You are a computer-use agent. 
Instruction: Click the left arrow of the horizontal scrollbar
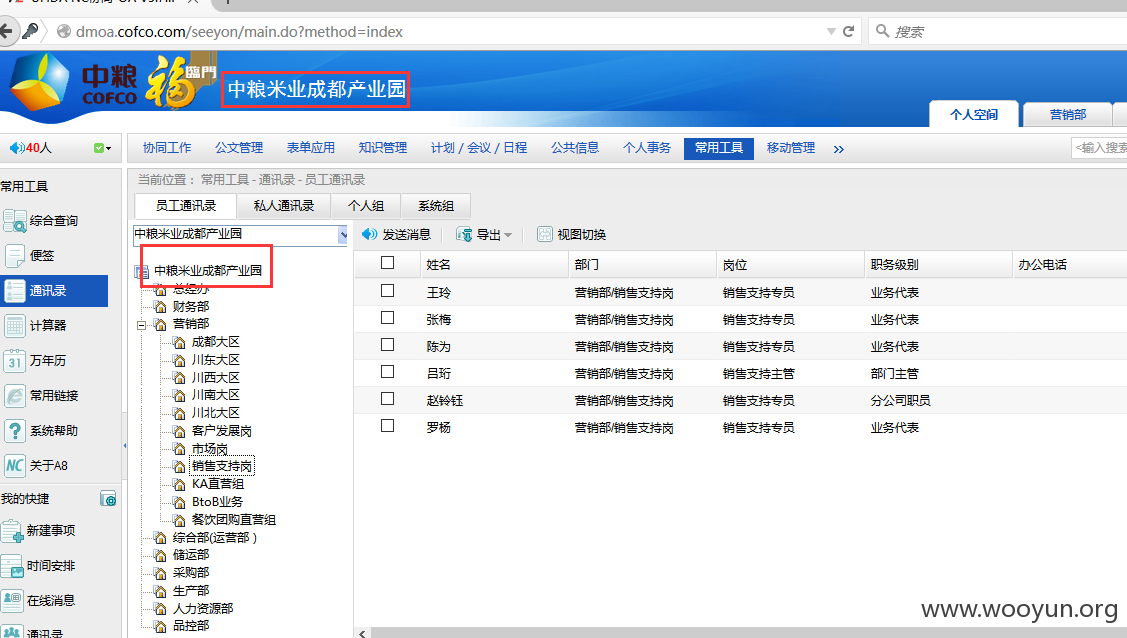tap(362, 633)
